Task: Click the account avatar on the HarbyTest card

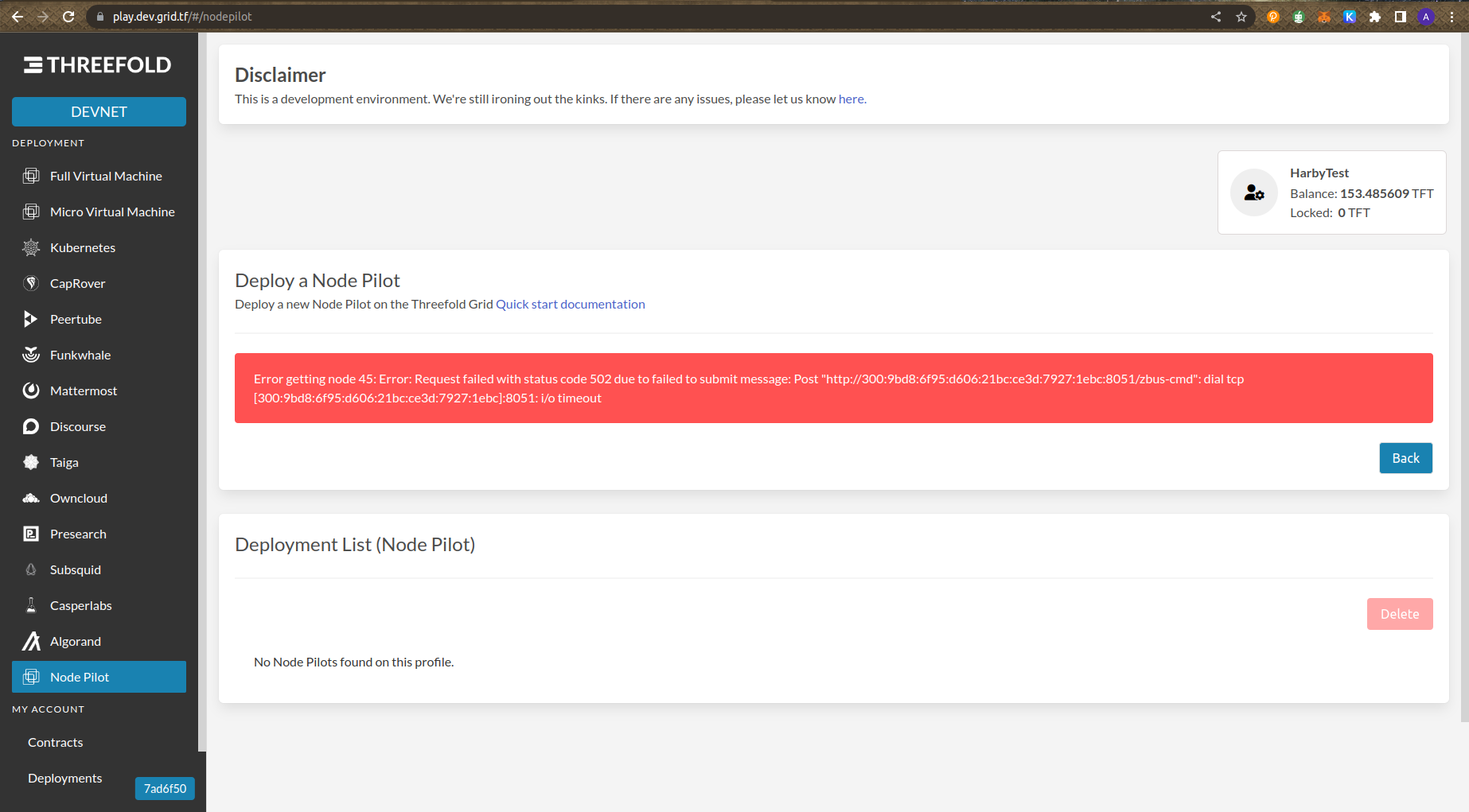Action: pyautogui.click(x=1254, y=192)
